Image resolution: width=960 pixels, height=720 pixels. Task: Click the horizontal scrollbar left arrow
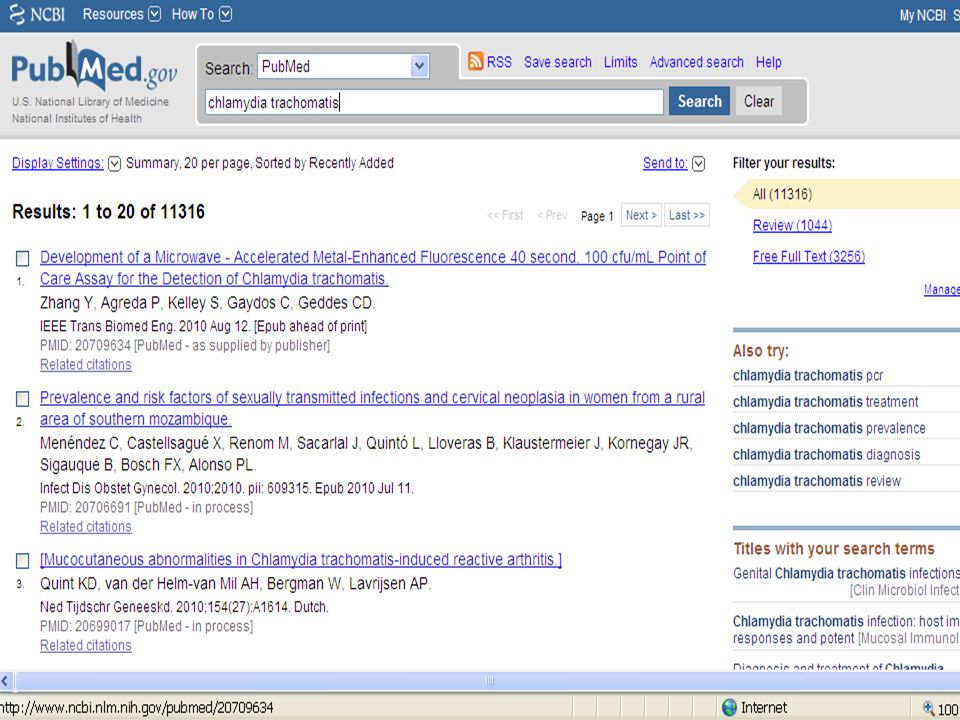coord(6,681)
